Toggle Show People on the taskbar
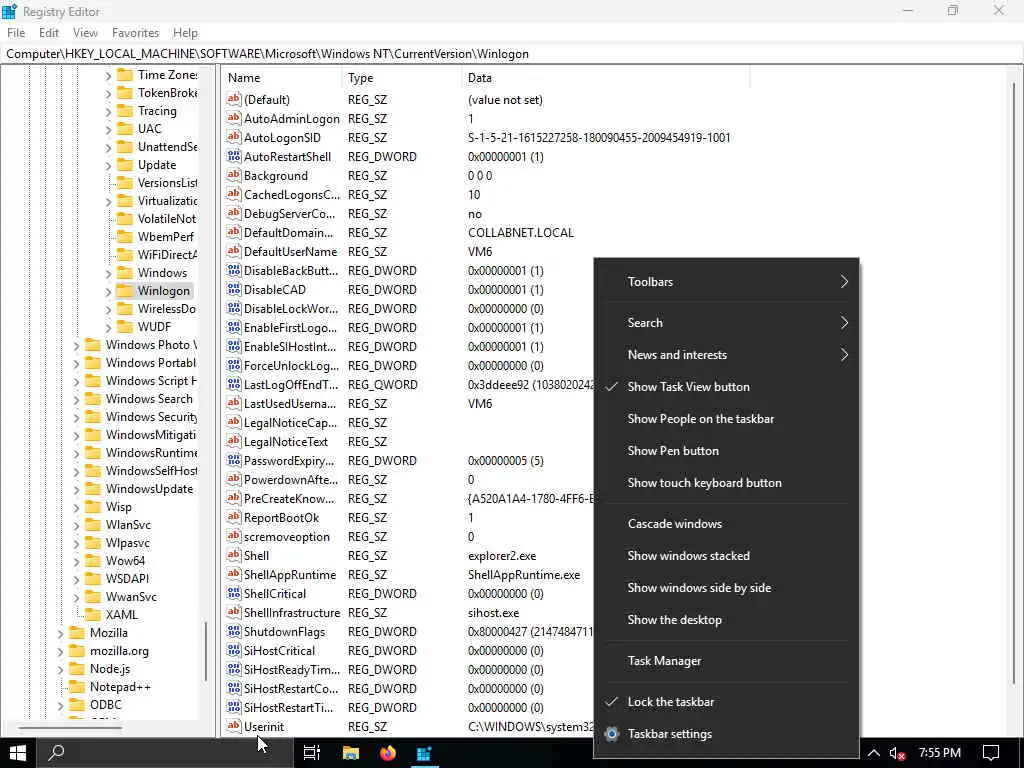Image resolution: width=1024 pixels, height=768 pixels. pyautogui.click(x=726, y=419)
